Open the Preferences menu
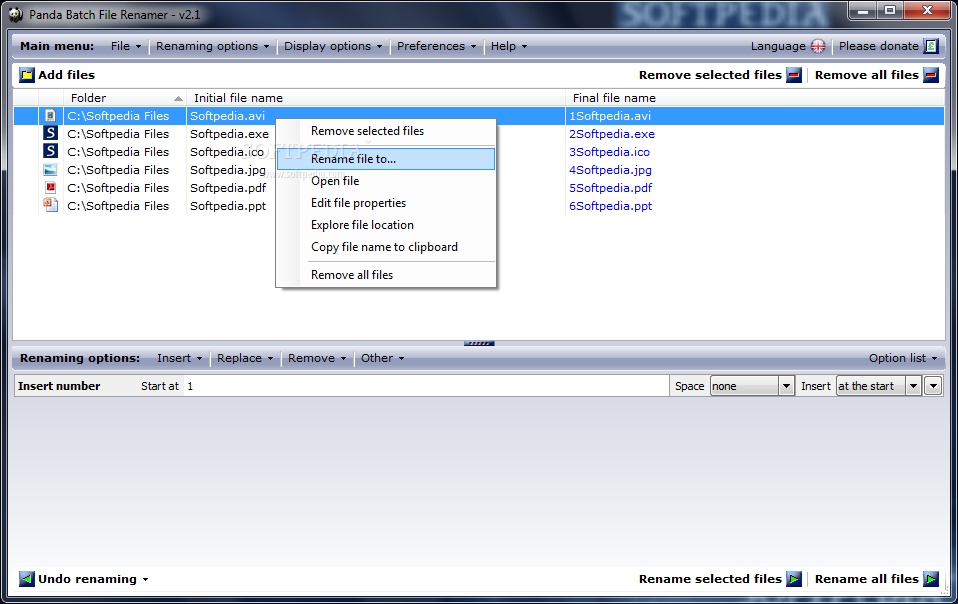 click(x=436, y=46)
